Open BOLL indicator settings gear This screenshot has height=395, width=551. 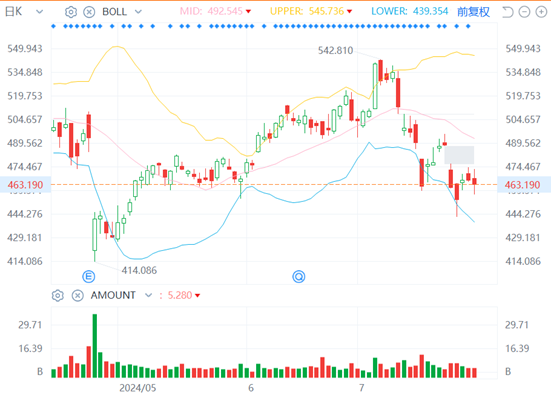tap(71, 12)
